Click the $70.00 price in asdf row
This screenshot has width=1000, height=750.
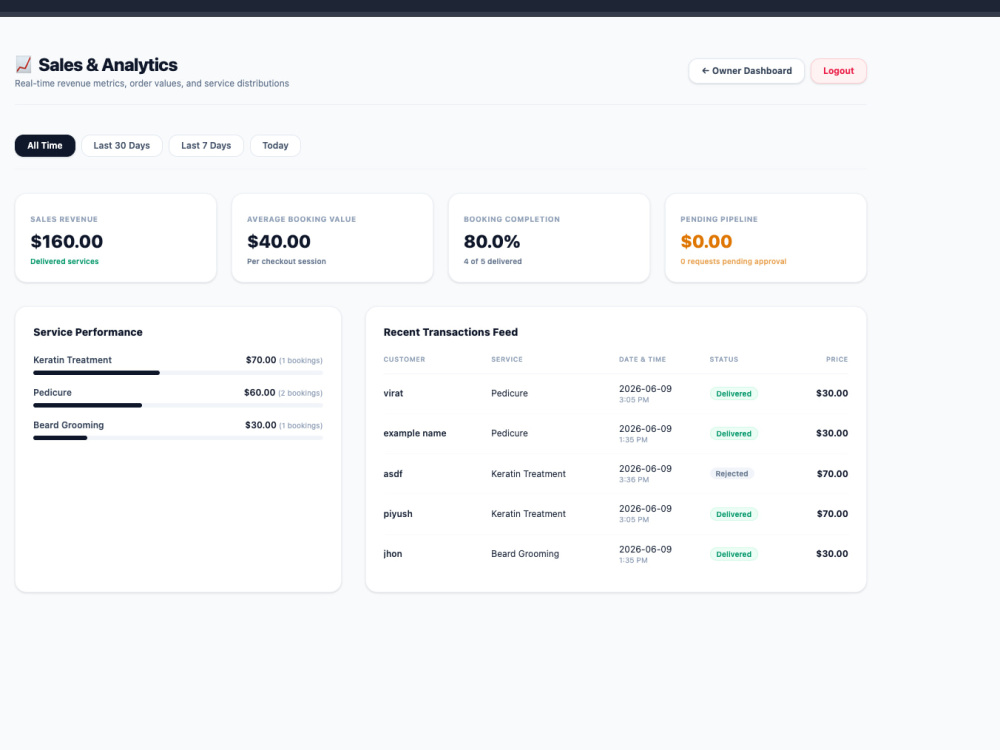[832, 474]
